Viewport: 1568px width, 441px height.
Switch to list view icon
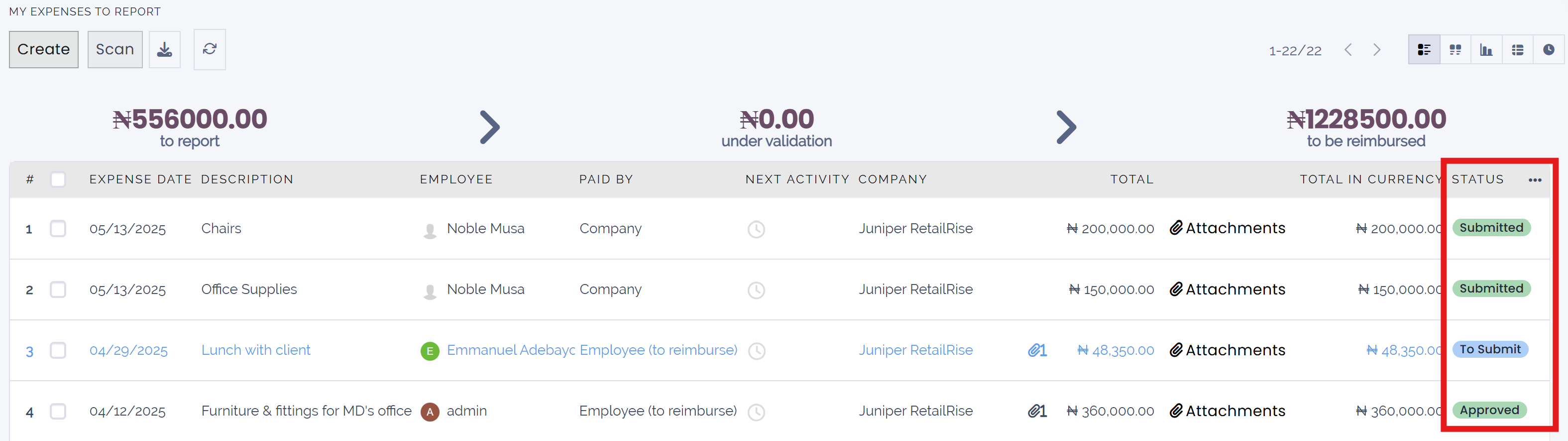pos(1424,49)
